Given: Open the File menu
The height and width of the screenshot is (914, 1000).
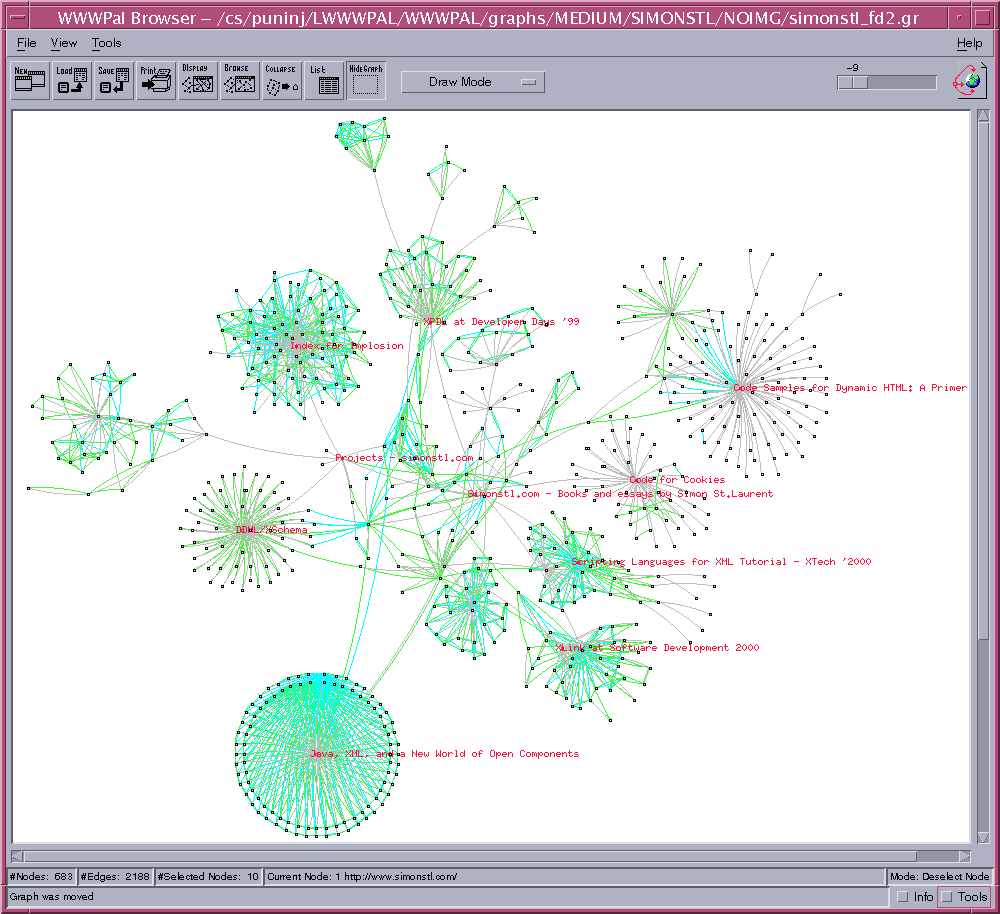Looking at the screenshot, I should tap(26, 43).
